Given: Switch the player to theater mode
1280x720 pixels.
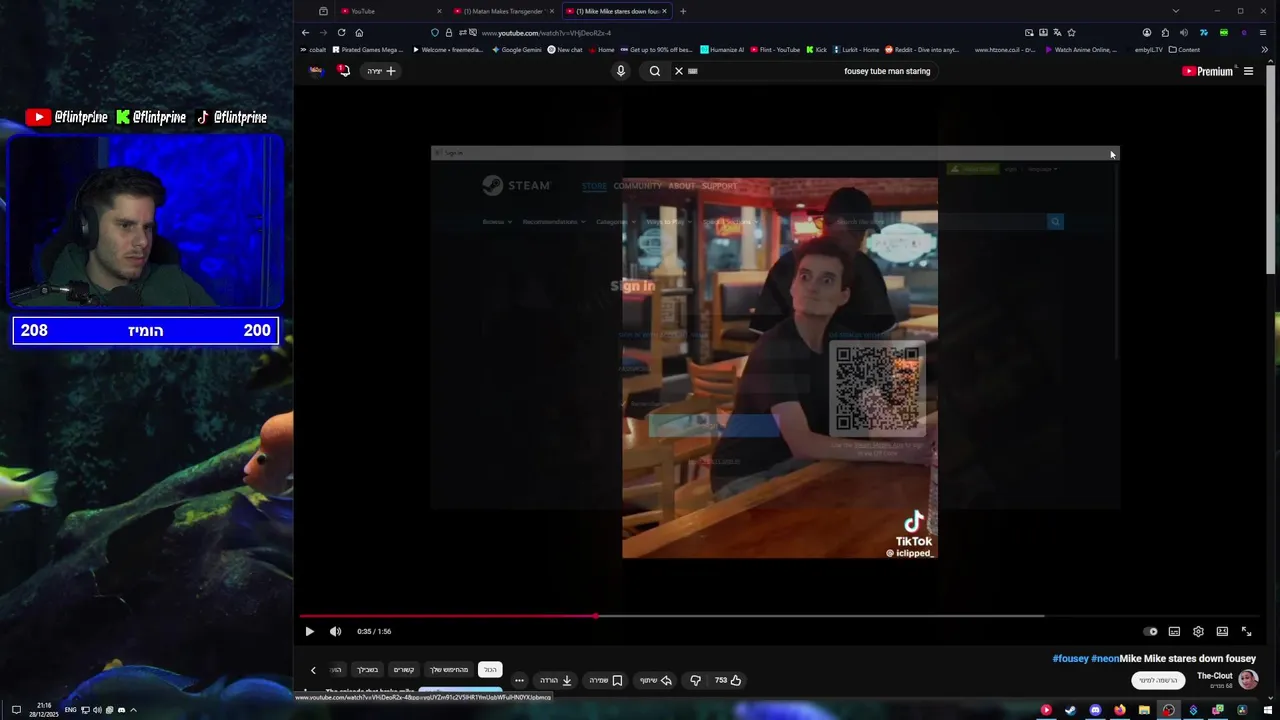Looking at the screenshot, I should pyautogui.click(x=1222, y=631).
